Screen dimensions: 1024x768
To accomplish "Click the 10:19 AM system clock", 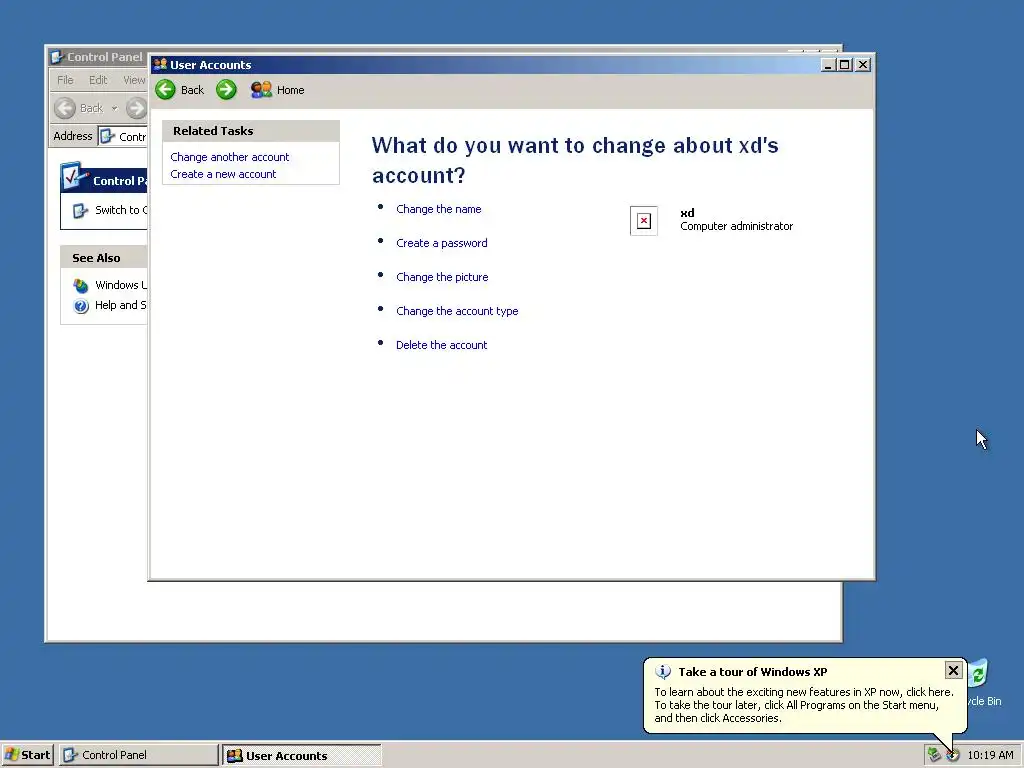I will coord(990,755).
